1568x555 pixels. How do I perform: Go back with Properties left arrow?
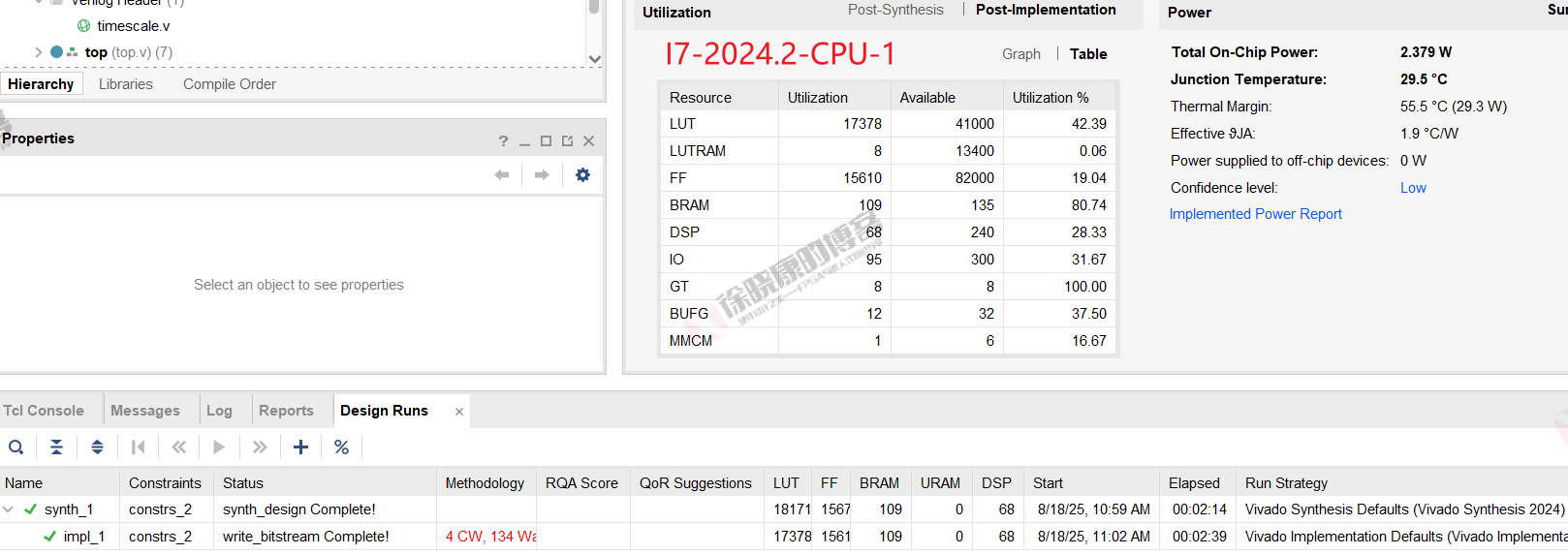coord(502,175)
